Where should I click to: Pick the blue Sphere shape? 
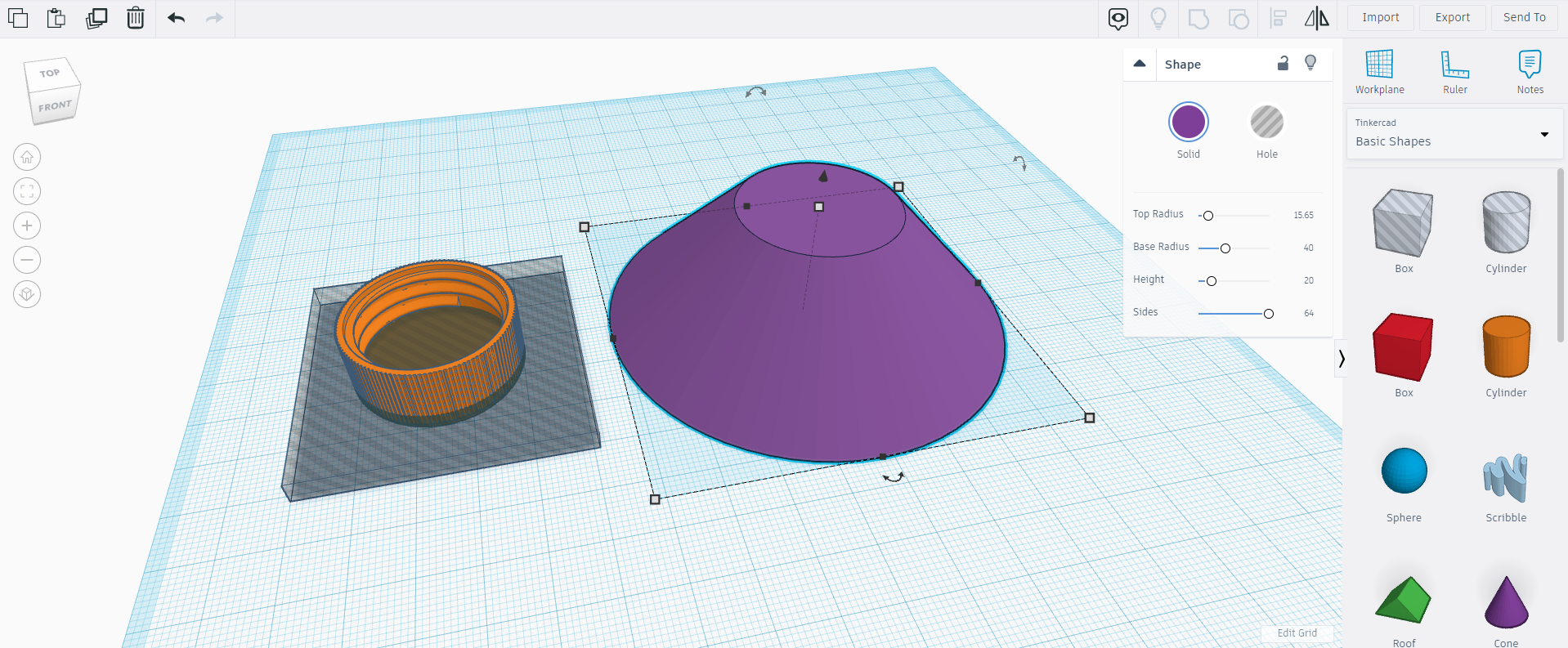[x=1404, y=471]
